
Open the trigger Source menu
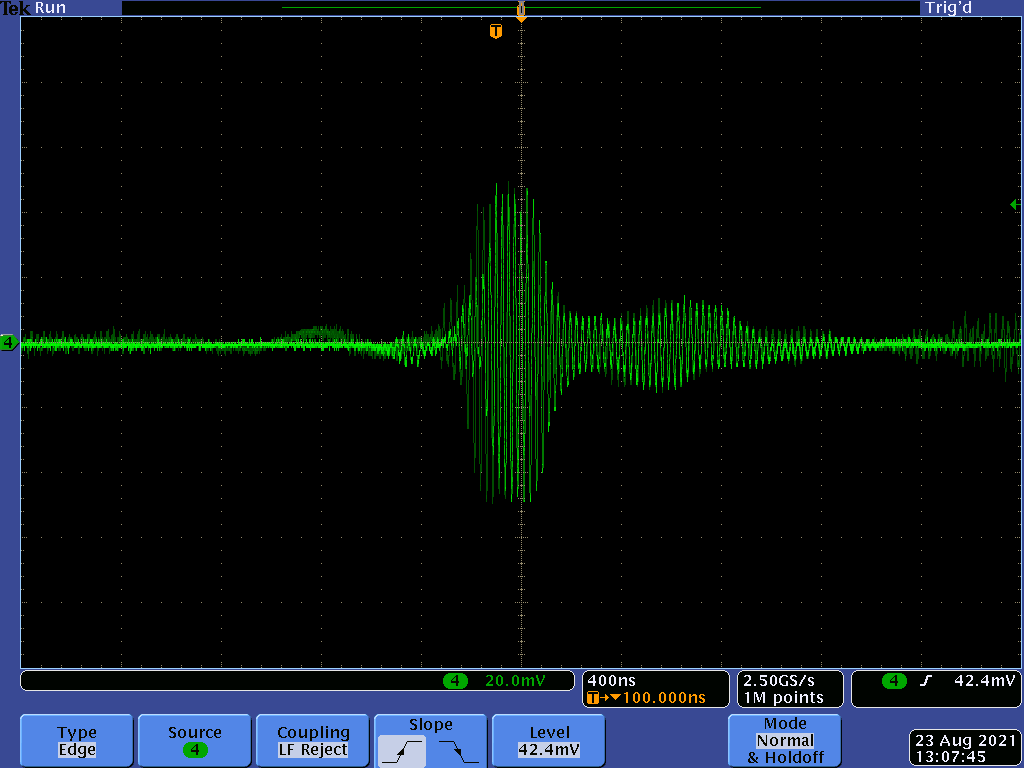point(195,741)
